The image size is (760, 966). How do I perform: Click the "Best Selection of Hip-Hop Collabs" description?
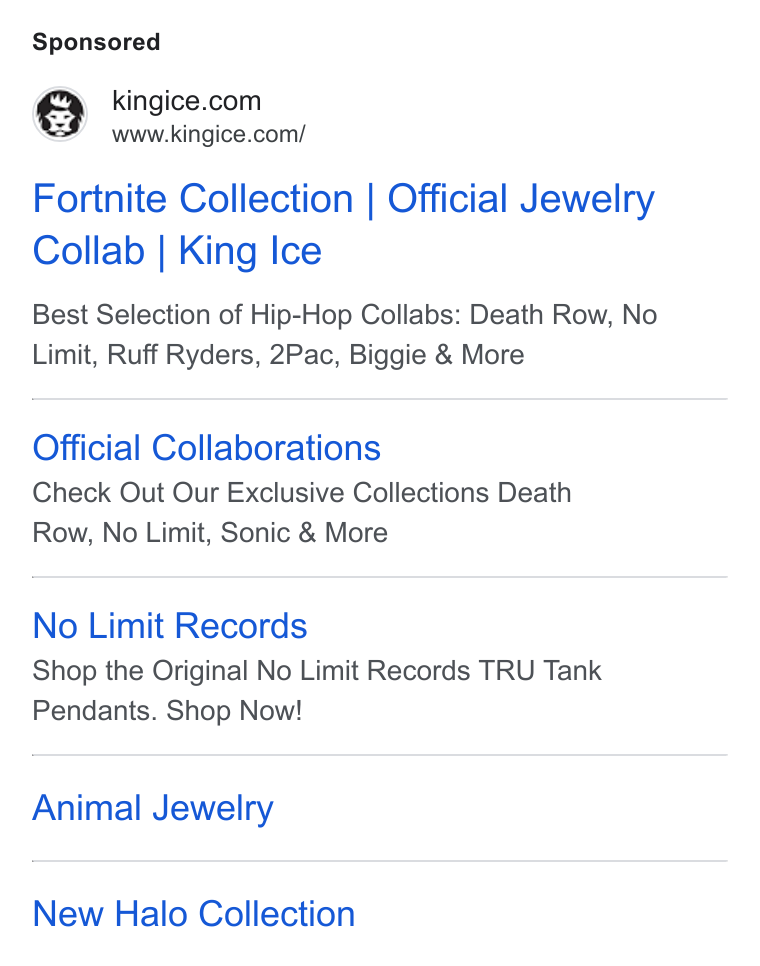[246, 315]
